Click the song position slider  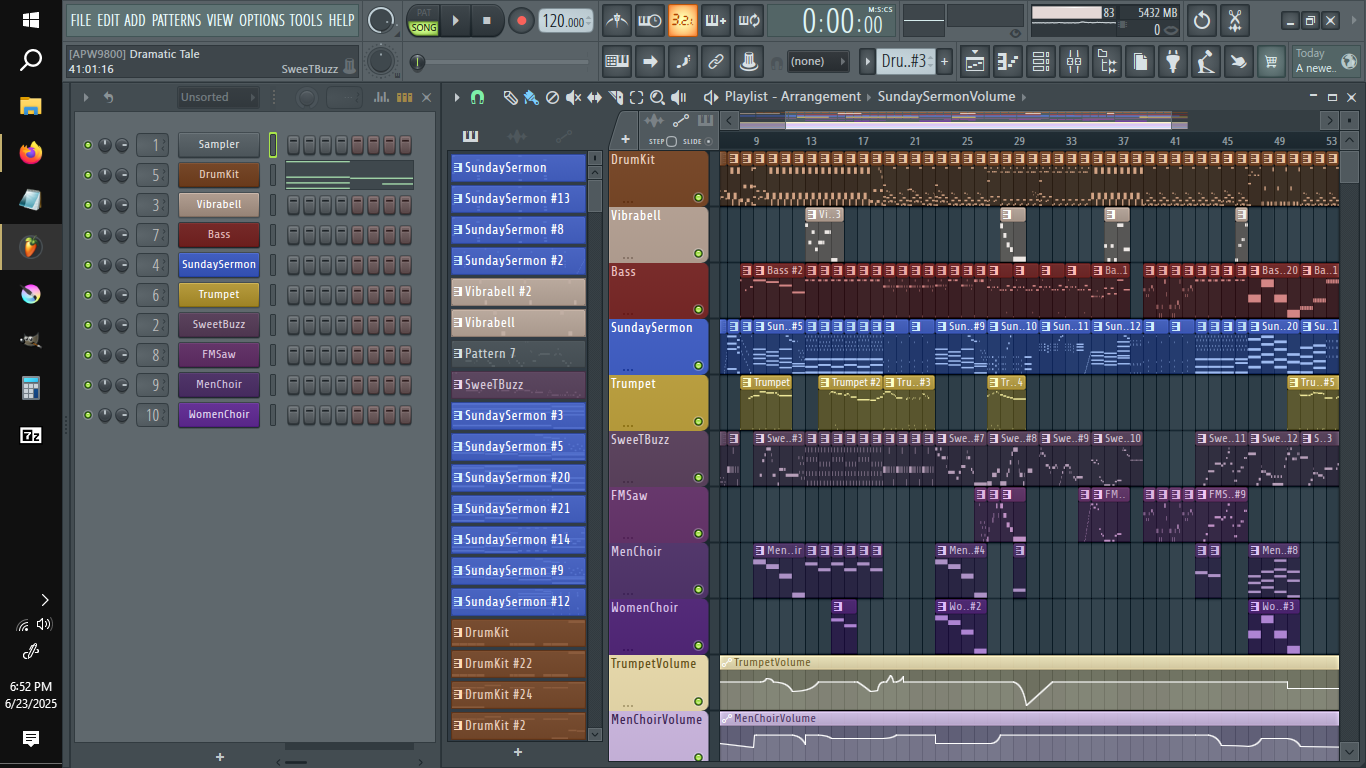[500, 62]
